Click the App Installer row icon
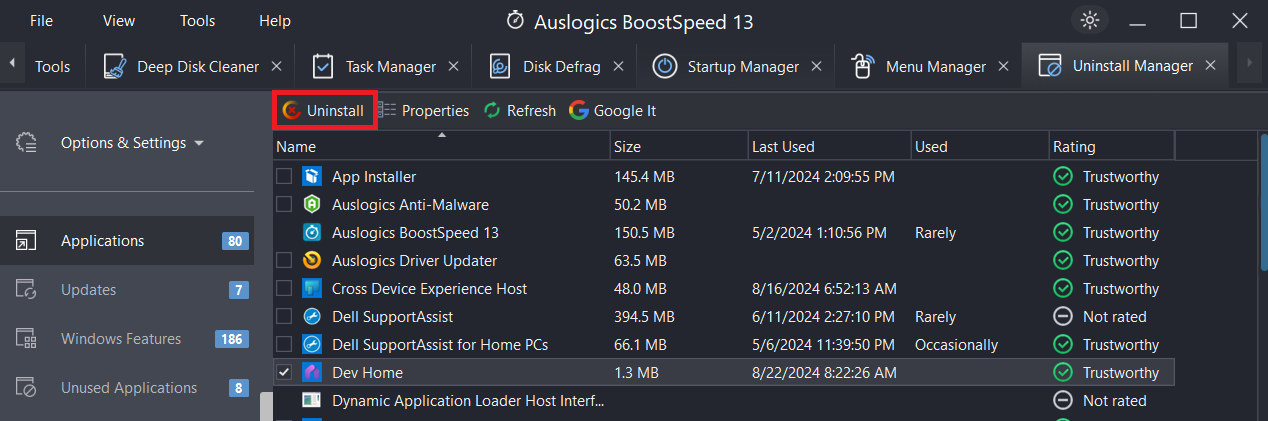 pyautogui.click(x=312, y=176)
